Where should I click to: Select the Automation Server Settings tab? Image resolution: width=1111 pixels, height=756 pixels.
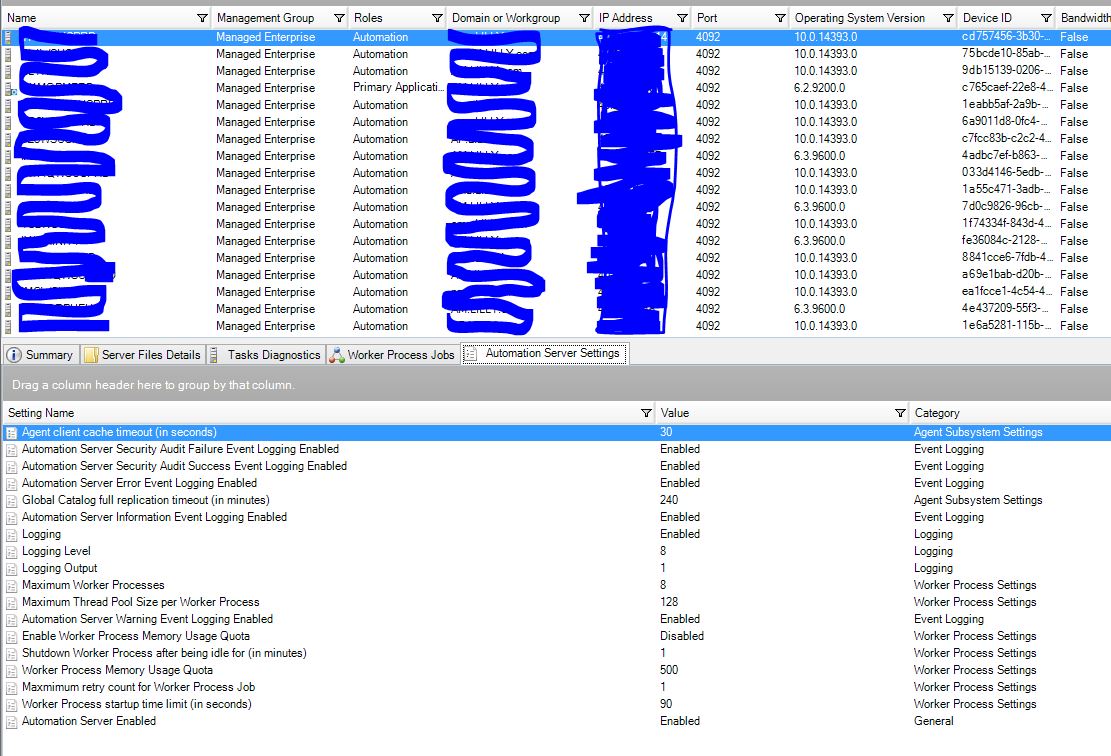click(544, 354)
